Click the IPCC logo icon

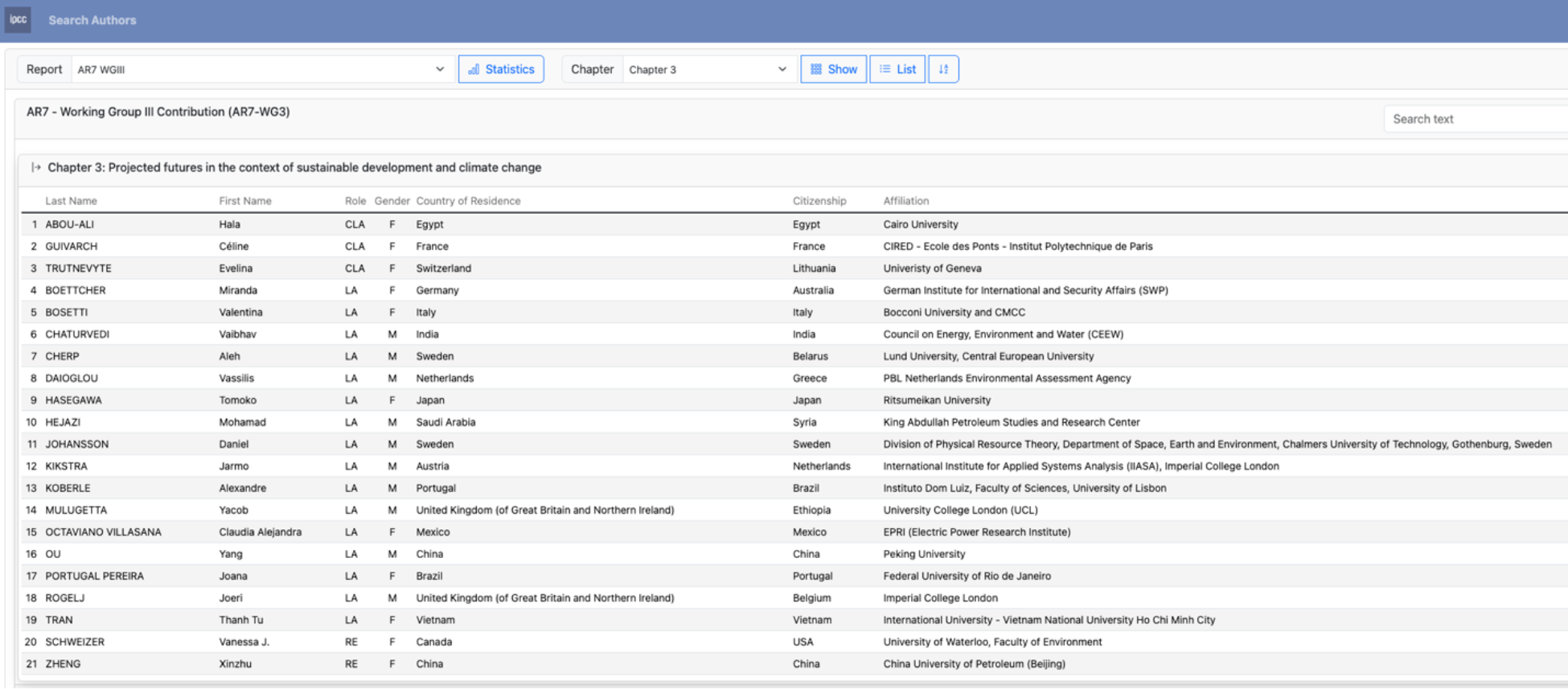coord(18,20)
